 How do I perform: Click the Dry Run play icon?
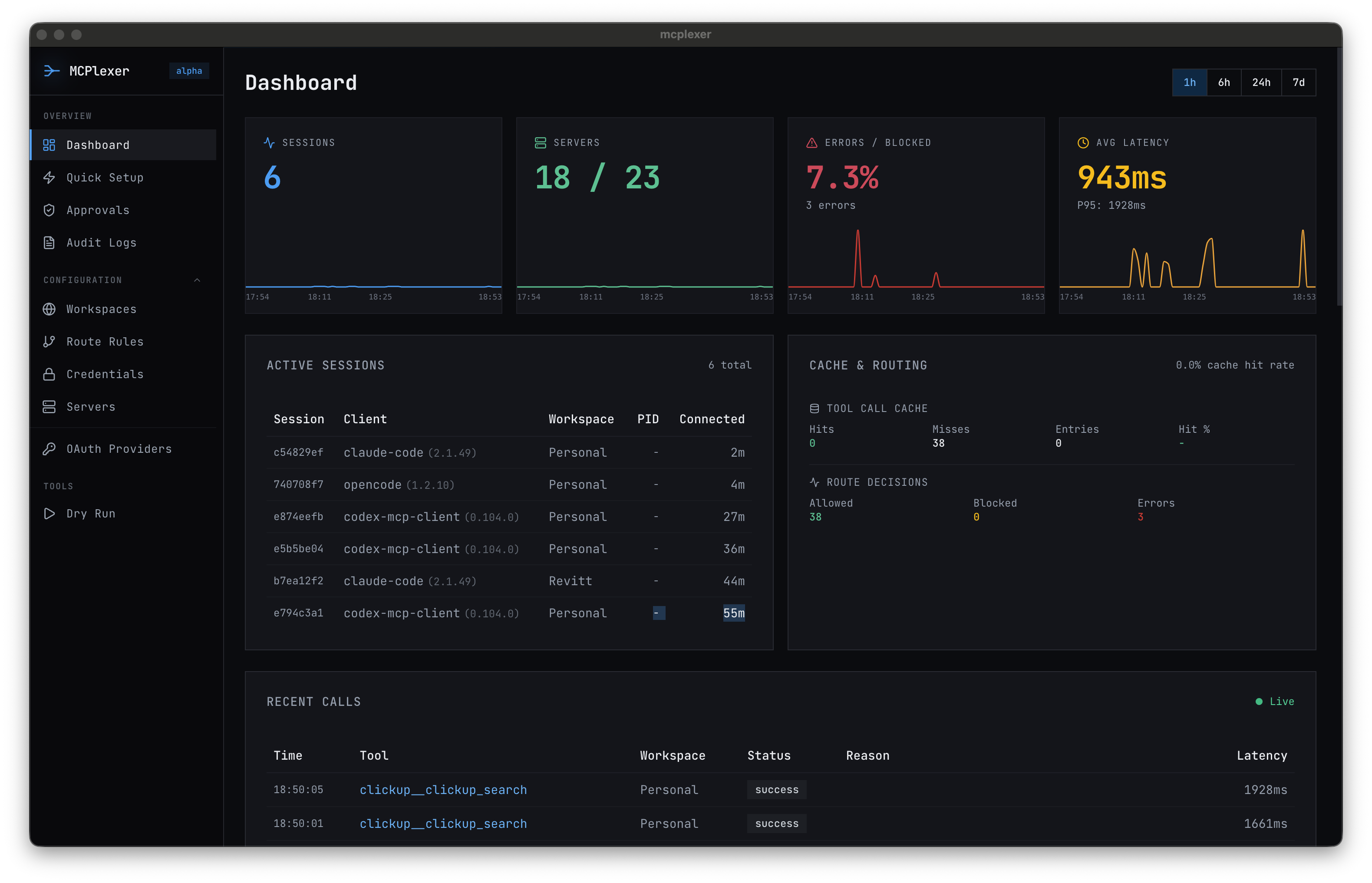pos(49,514)
